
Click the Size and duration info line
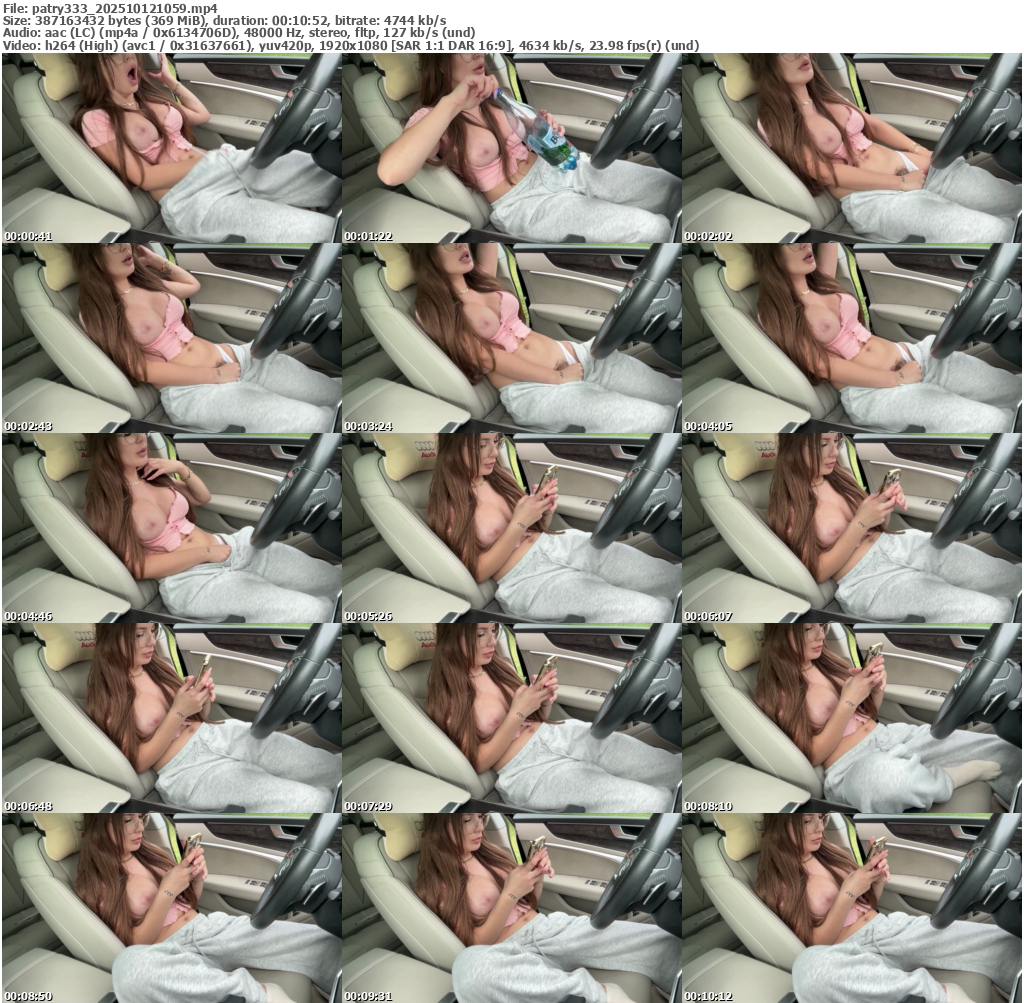click(225, 20)
